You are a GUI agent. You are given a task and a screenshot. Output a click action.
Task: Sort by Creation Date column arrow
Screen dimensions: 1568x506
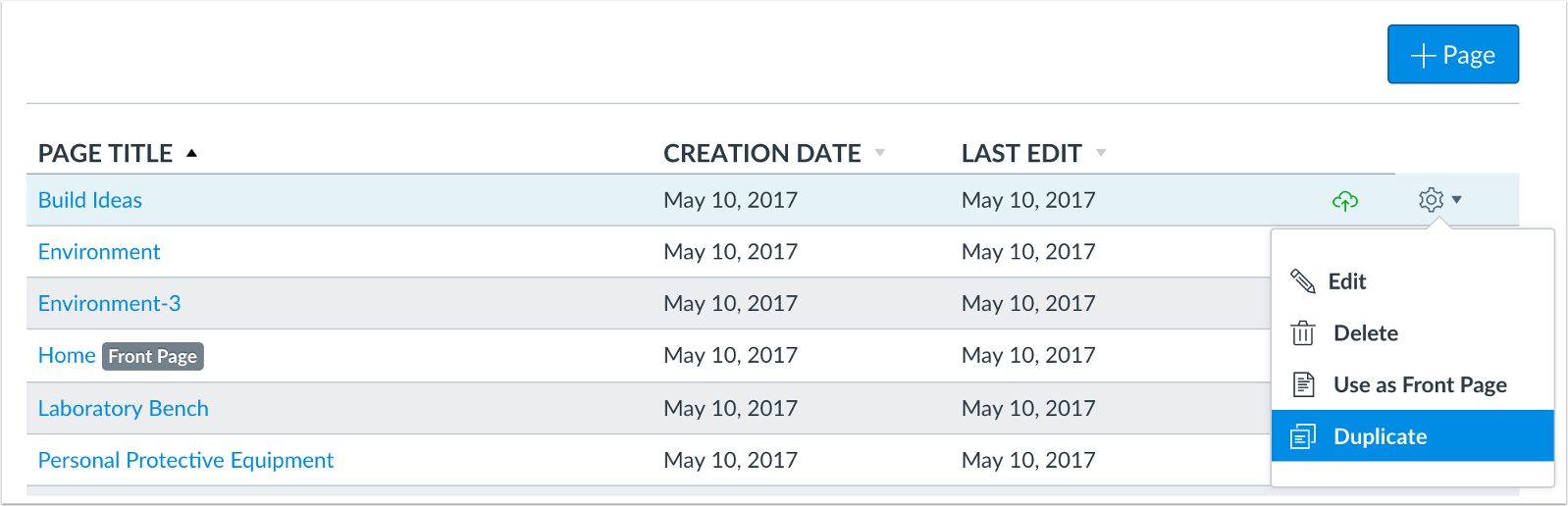pyautogui.click(x=879, y=153)
